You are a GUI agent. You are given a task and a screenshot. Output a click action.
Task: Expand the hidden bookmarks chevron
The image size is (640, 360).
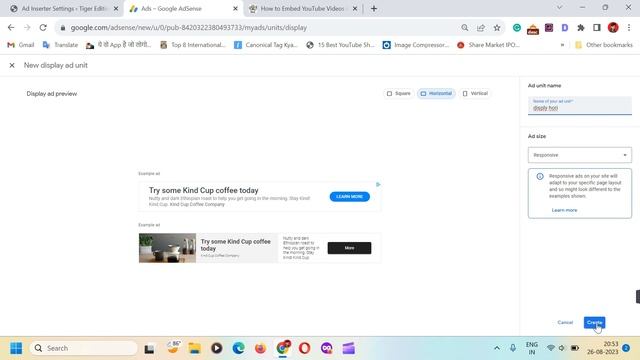[x=562, y=45]
